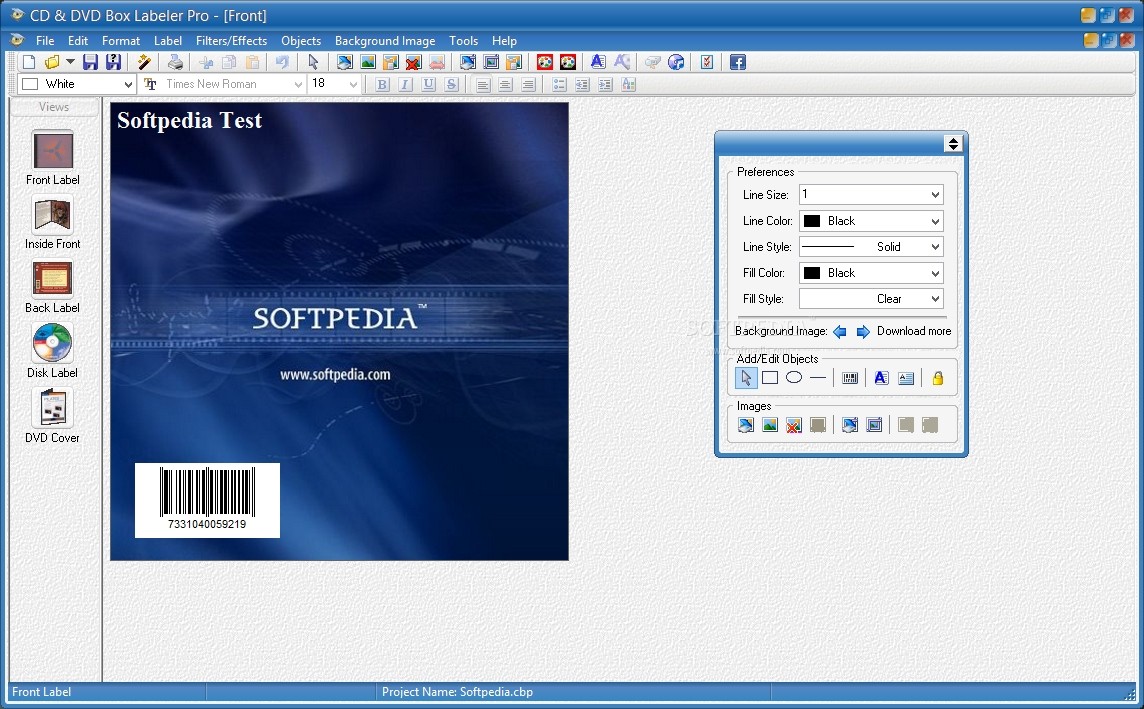This screenshot has width=1144, height=709.
Task: Launch the magic wand wizard tool
Action: tap(144, 62)
